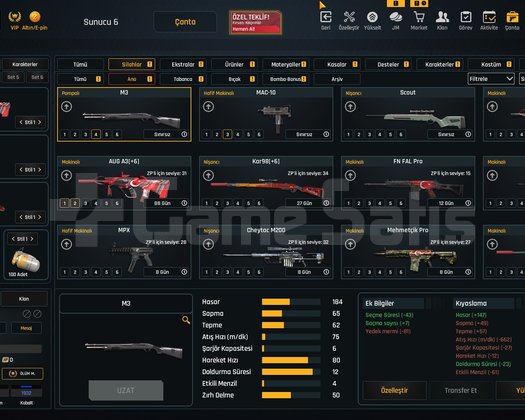Click upgrade arrow on MAC-10 card
This screenshot has height=420, width=525.
coord(208,107)
